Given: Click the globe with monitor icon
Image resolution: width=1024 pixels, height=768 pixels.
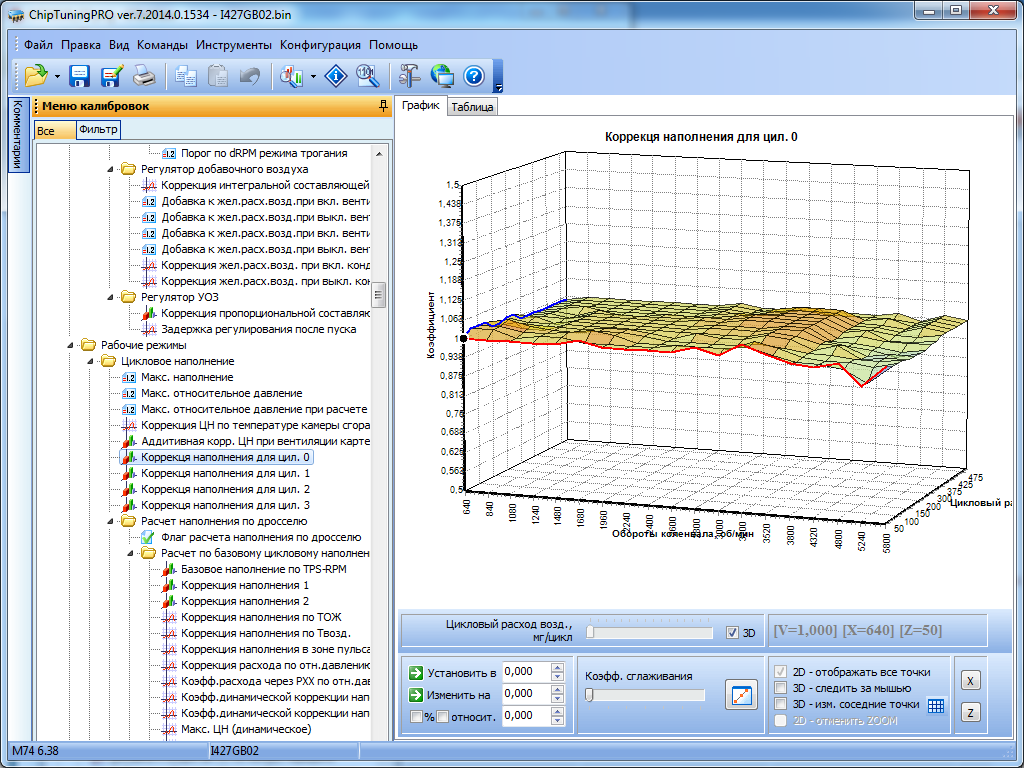Looking at the screenshot, I should (x=442, y=76).
